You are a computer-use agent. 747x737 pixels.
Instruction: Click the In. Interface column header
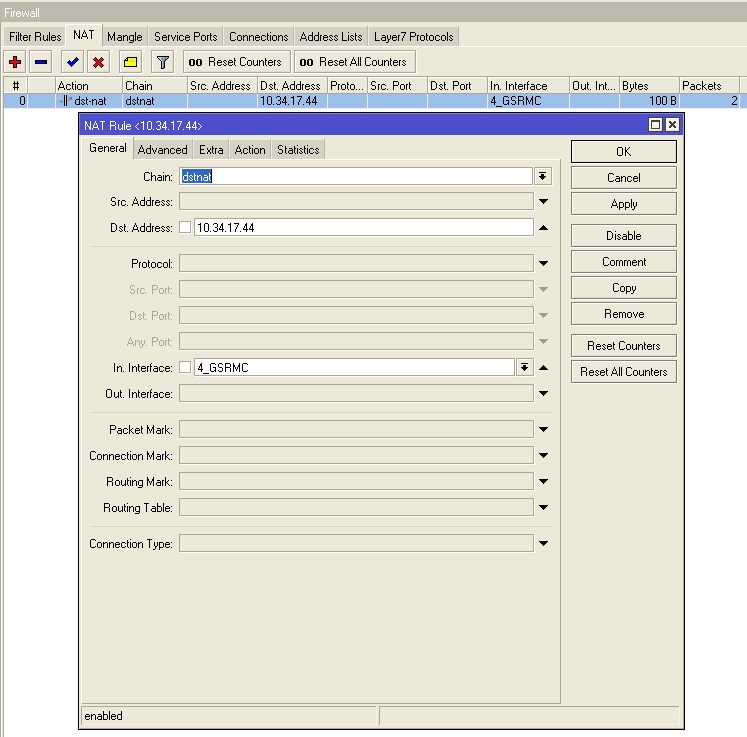point(528,86)
